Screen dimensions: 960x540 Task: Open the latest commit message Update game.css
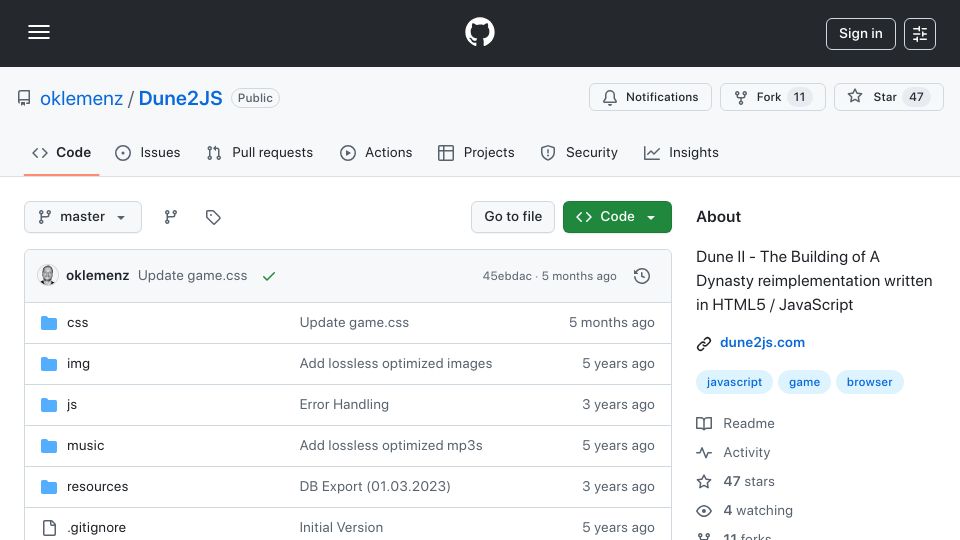(x=192, y=276)
